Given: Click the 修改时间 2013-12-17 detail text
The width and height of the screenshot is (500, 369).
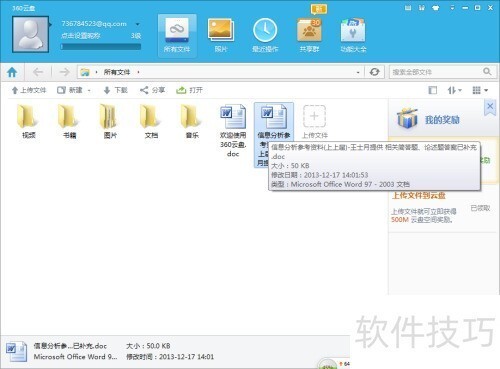Looking at the screenshot, I should point(170,357).
